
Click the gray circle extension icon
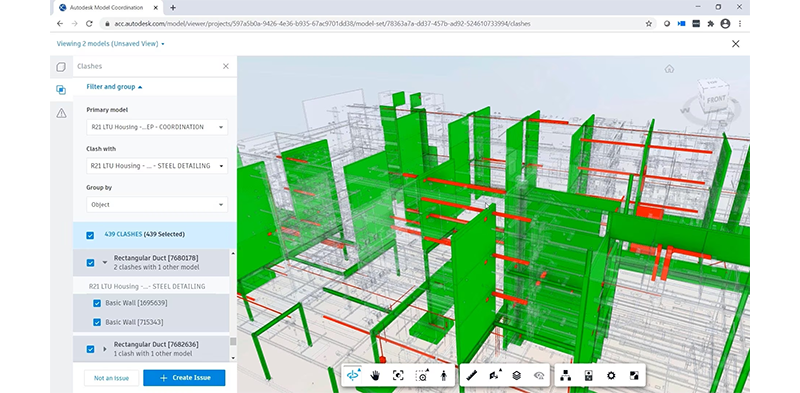click(x=667, y=23)
